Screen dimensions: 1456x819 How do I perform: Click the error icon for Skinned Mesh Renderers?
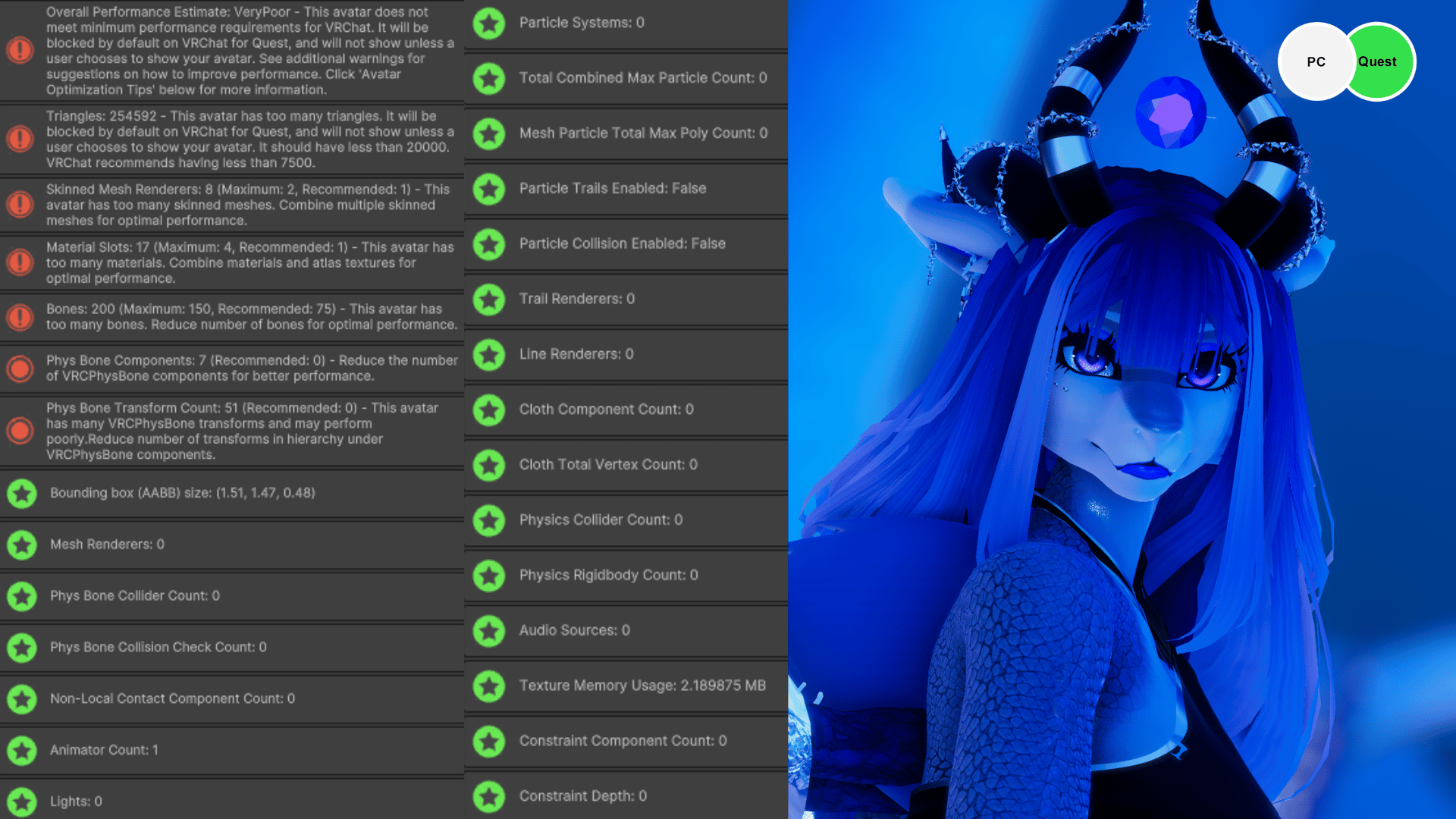(20, 204)
